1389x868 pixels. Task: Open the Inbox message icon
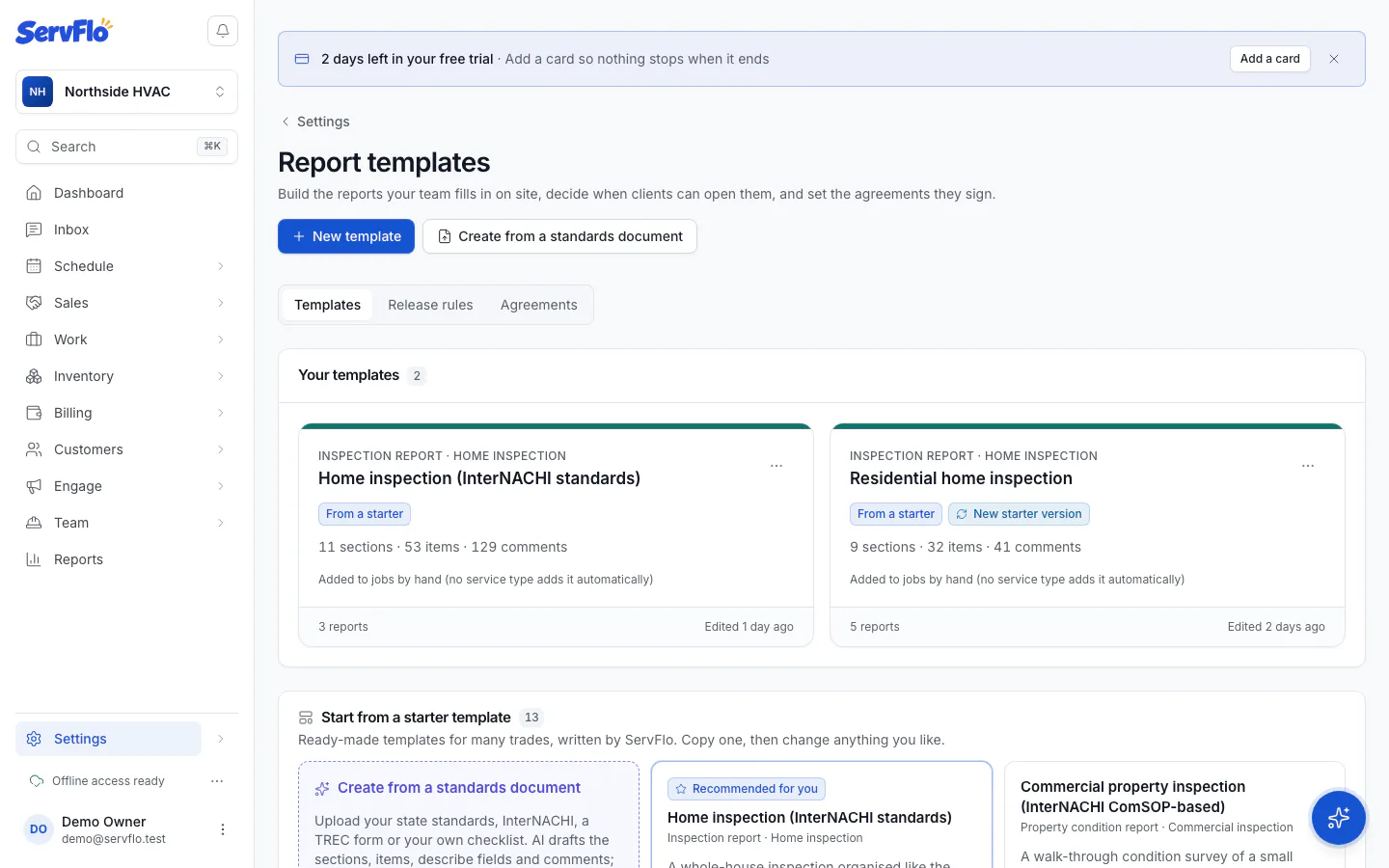(34, 230)
